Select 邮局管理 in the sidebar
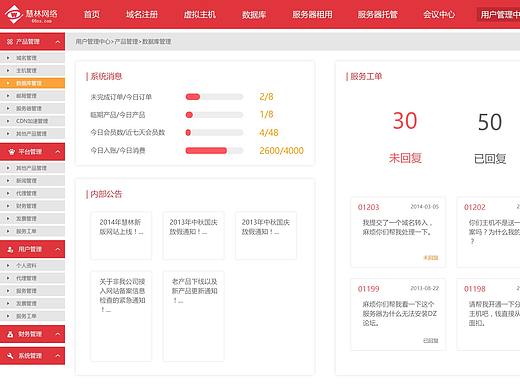 pos(32,96)
